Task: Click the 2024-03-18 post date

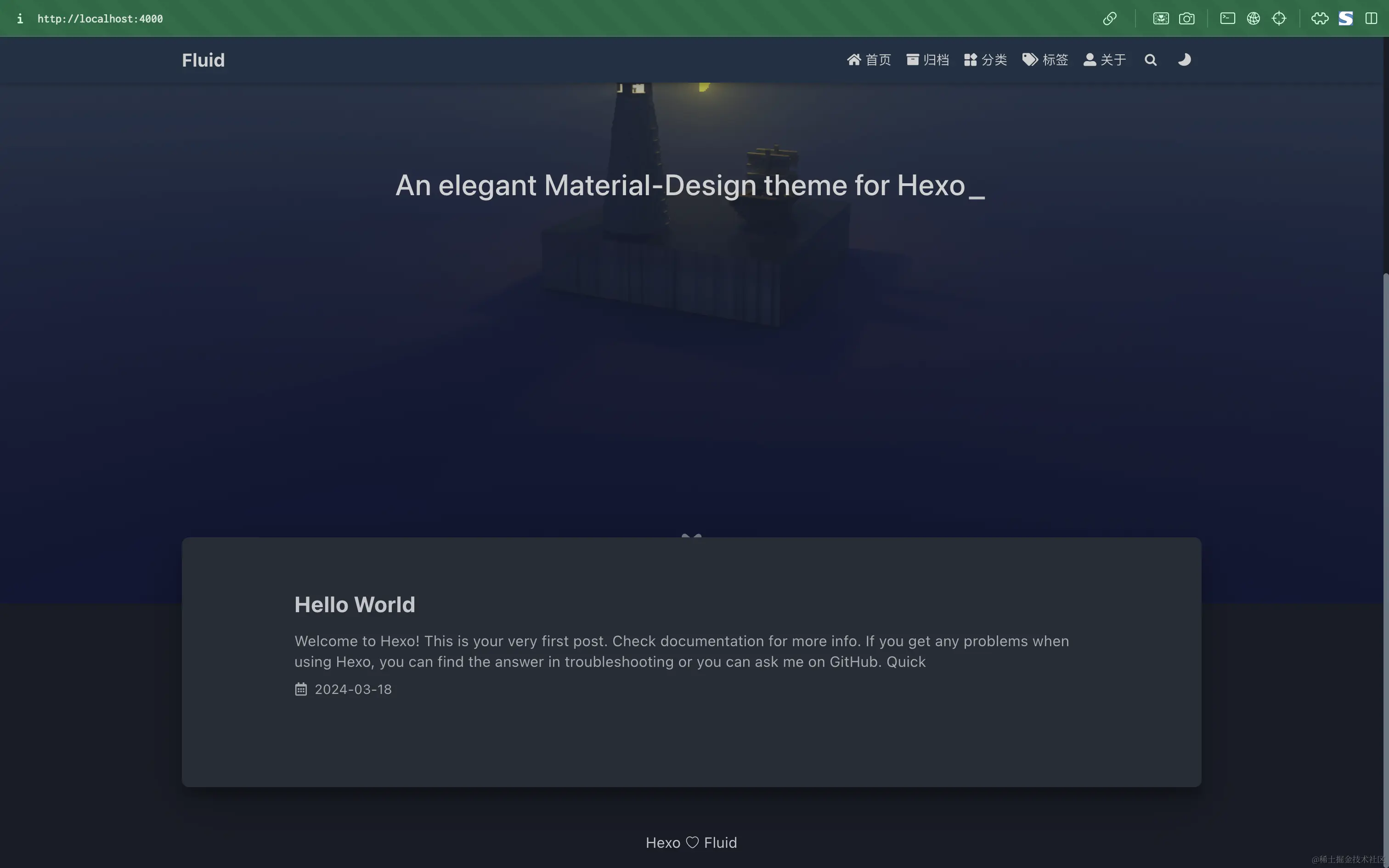Action: pos(353,689)
